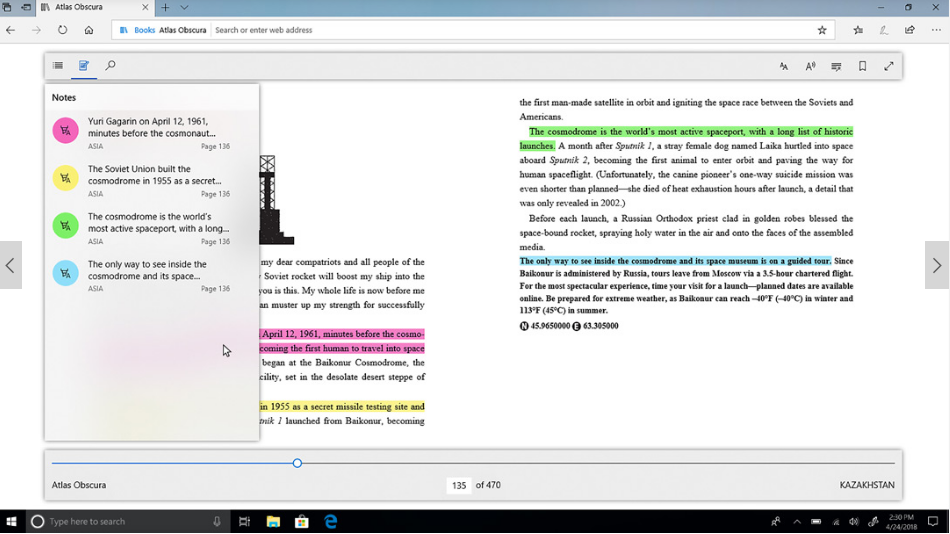Image resolution: width=950 pixels, height=534 pixels.
Task: Expand the tab previews chevron
Action: [x=184, y=7]
